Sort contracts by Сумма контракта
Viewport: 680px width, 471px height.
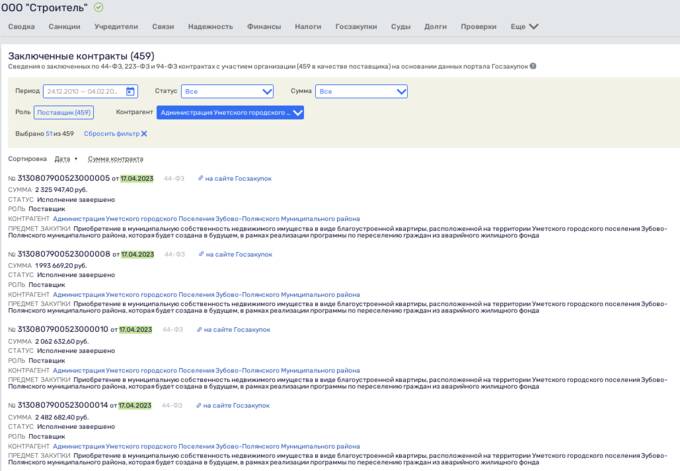point(115,159)
